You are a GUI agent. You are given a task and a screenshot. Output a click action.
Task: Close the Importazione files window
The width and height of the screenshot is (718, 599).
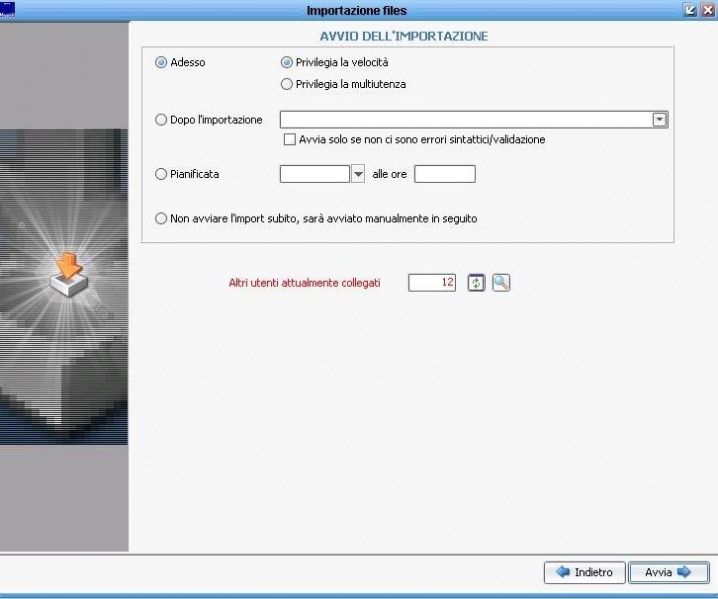(707, 9)
